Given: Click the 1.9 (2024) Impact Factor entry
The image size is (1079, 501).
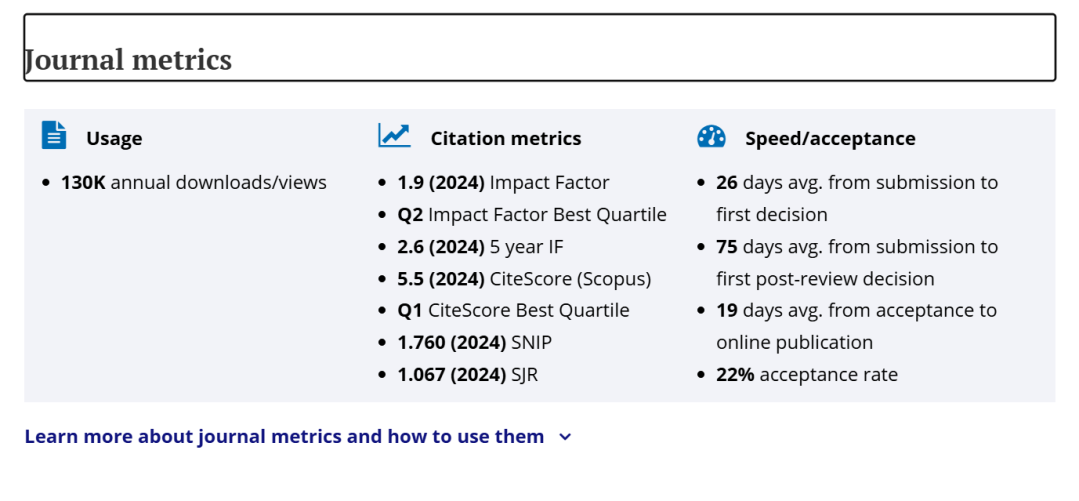Looking at the screenshot, I should click(503, 183).
